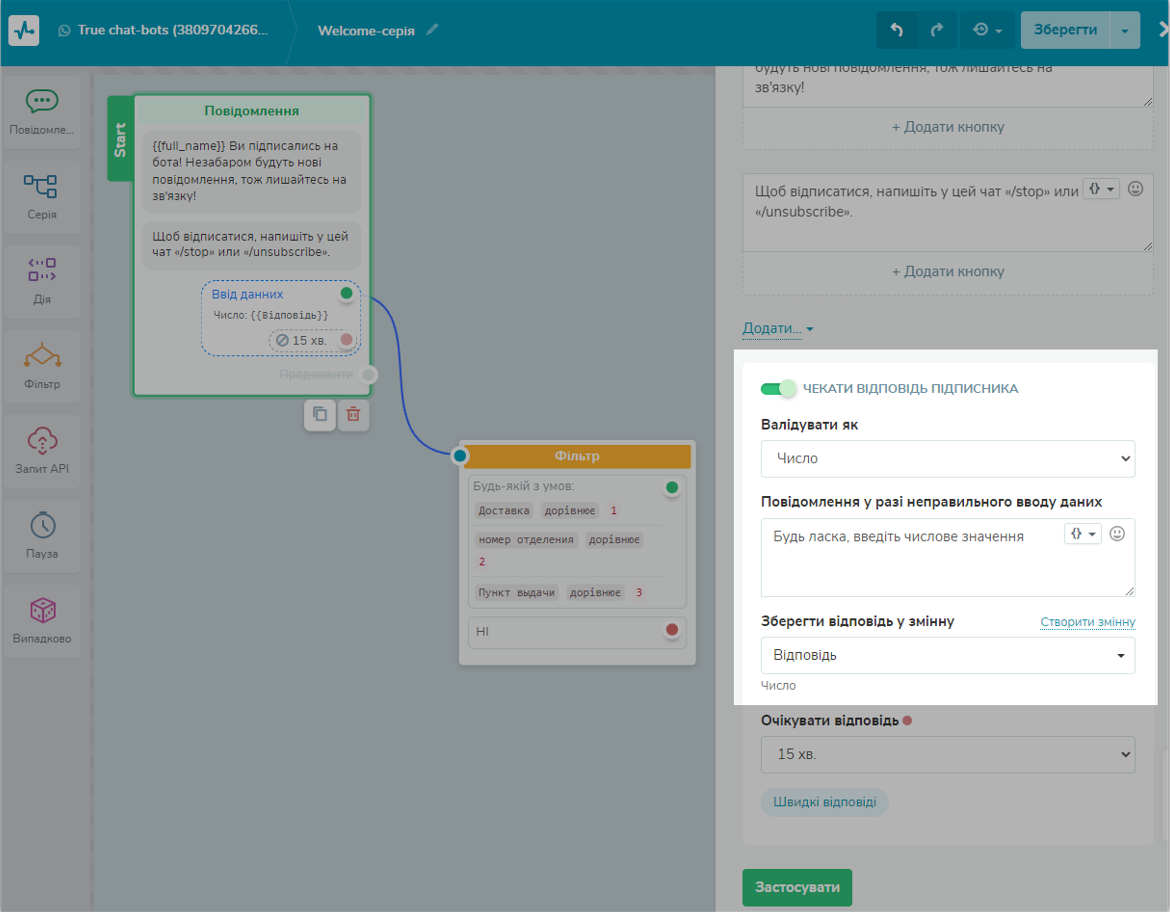
Task: Click Додати кнопку under first message
Action: 948,127
